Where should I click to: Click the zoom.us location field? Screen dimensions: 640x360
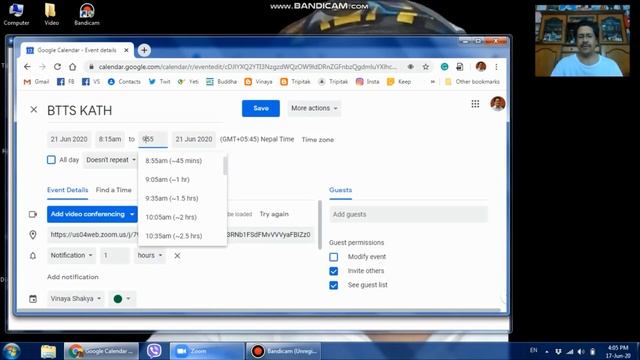180,235
